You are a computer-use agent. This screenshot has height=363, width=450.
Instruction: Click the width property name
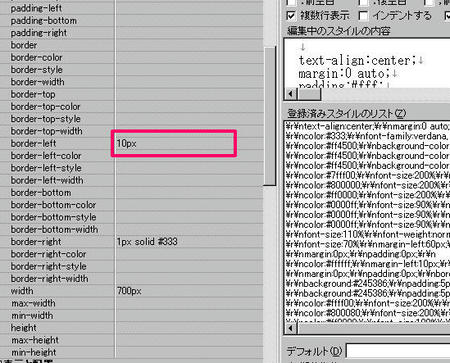point(22,291)
